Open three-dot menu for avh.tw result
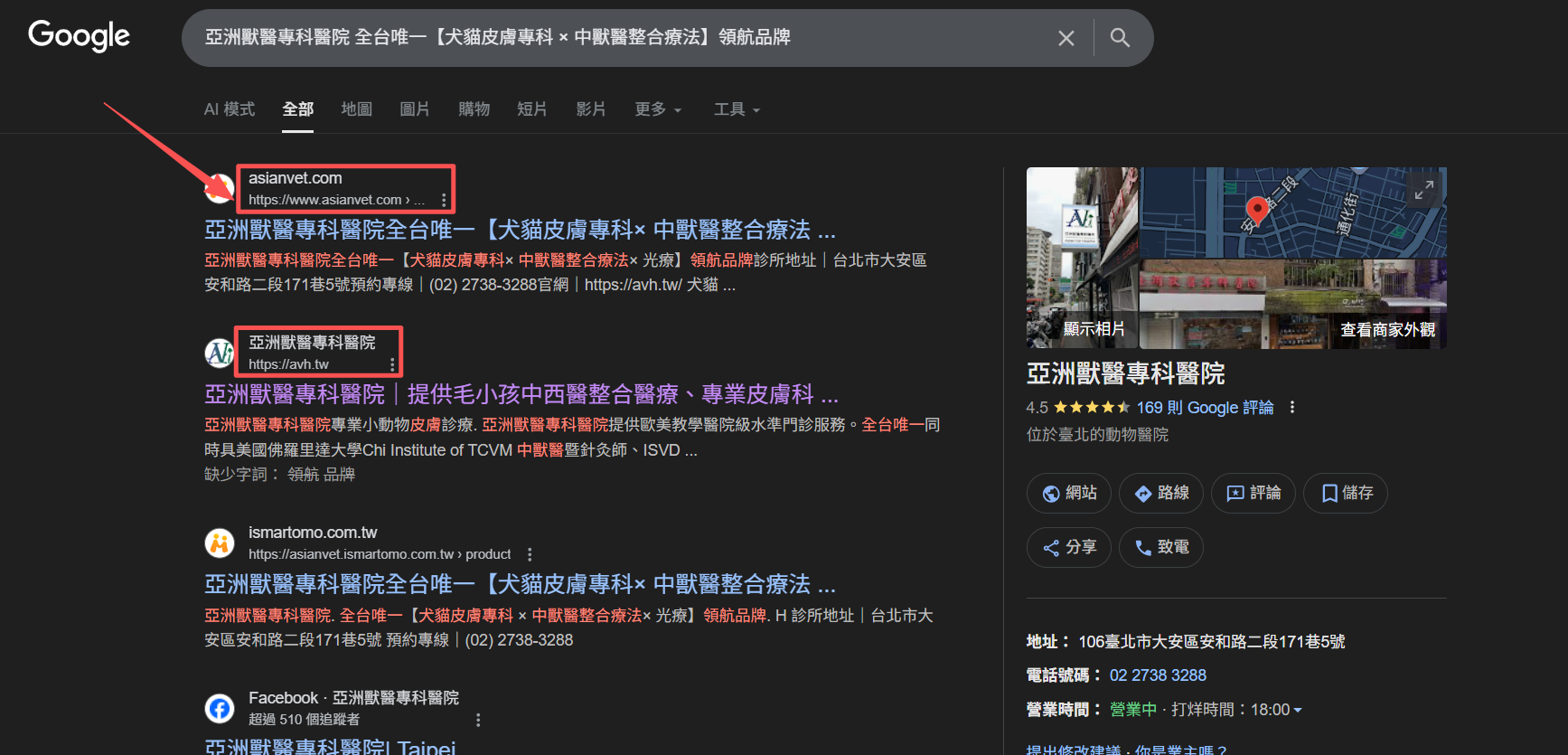This screenshot has width=1568, height=755. tap(392, 364)
